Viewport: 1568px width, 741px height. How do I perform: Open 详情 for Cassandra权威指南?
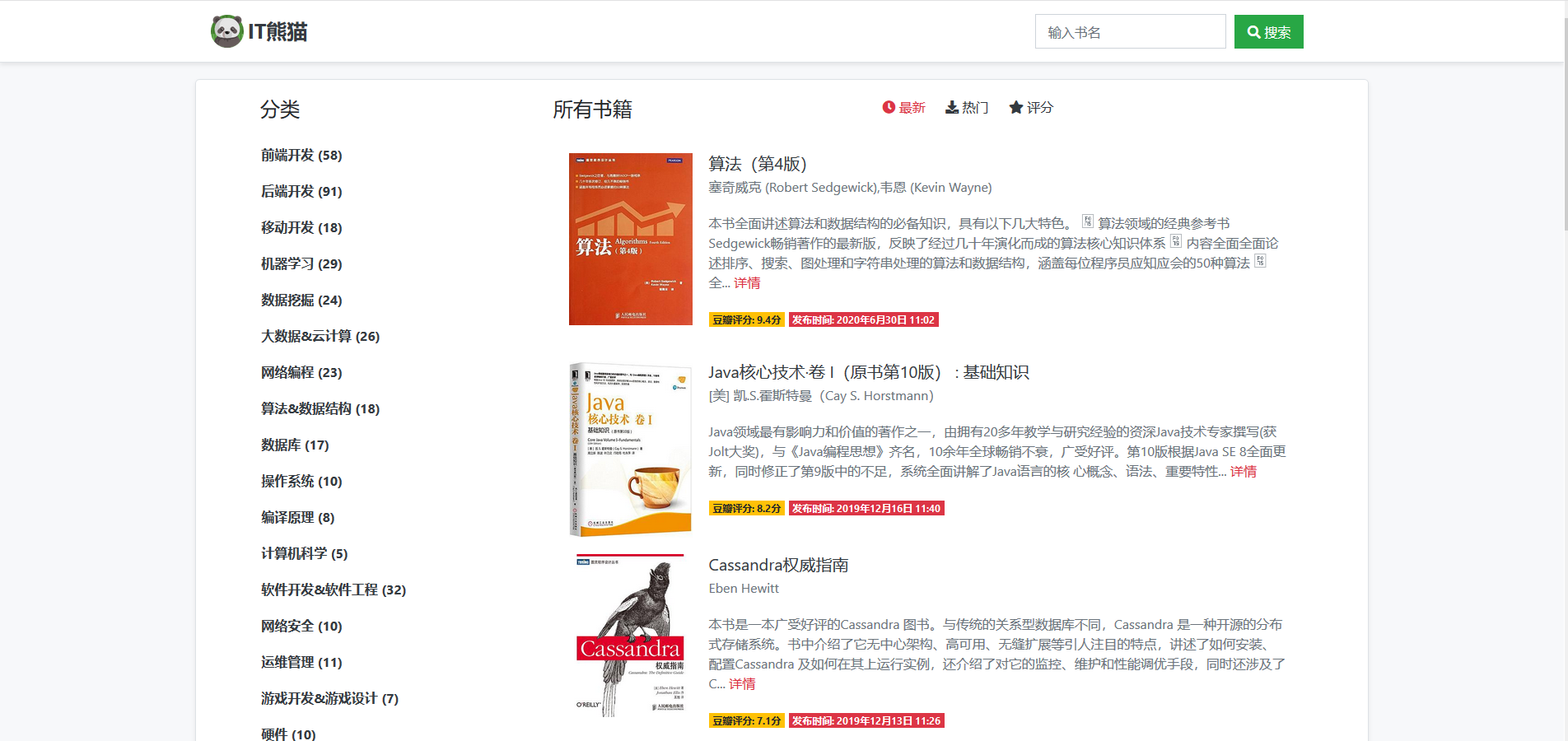pos(742,683)
